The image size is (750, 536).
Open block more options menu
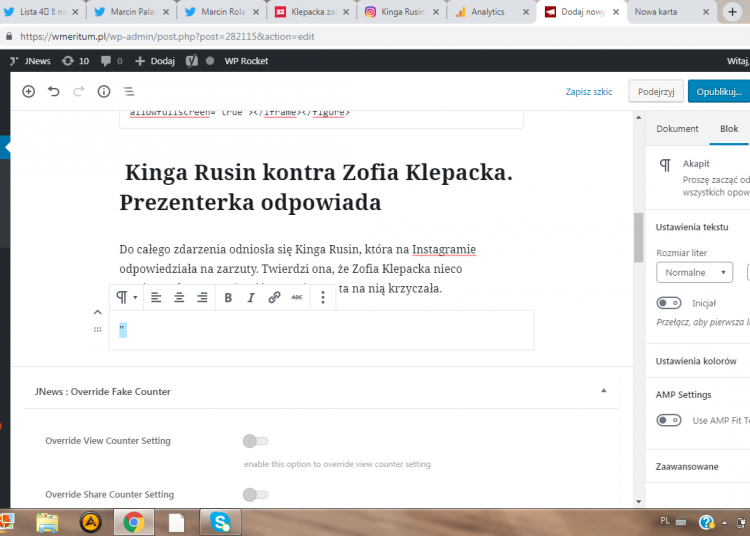tap(322, 297)
